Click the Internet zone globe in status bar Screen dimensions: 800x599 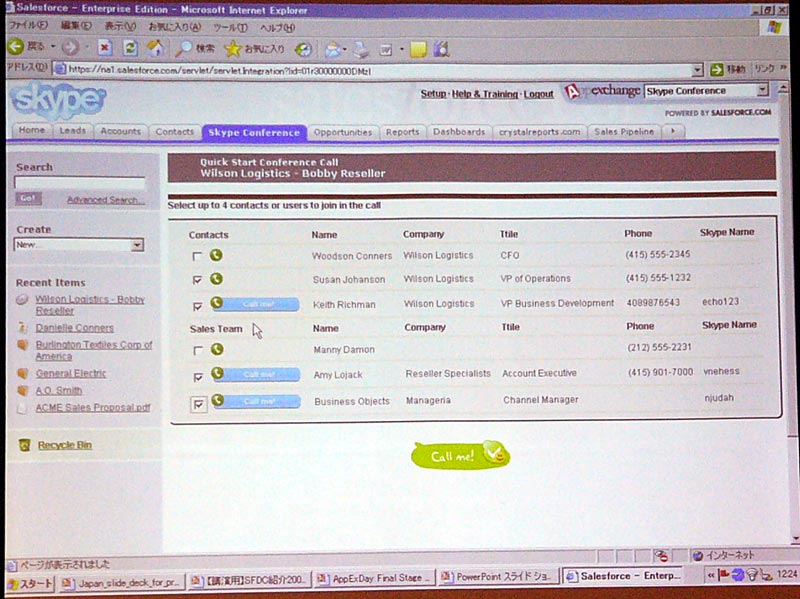pos(697,556)
